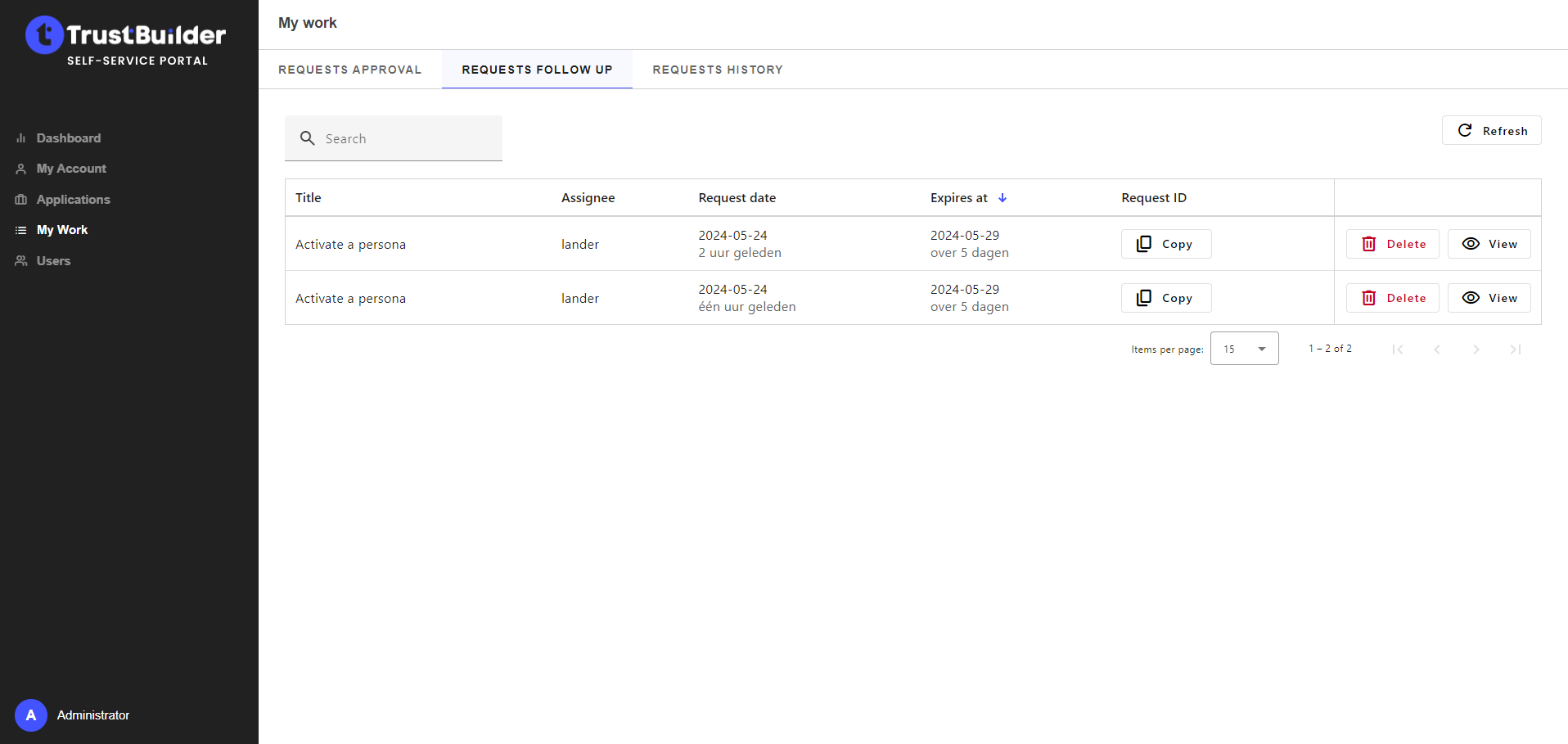Screen dimensions: 1568x744
Task: View the first request with the eye button
Action: point(1489,244)
